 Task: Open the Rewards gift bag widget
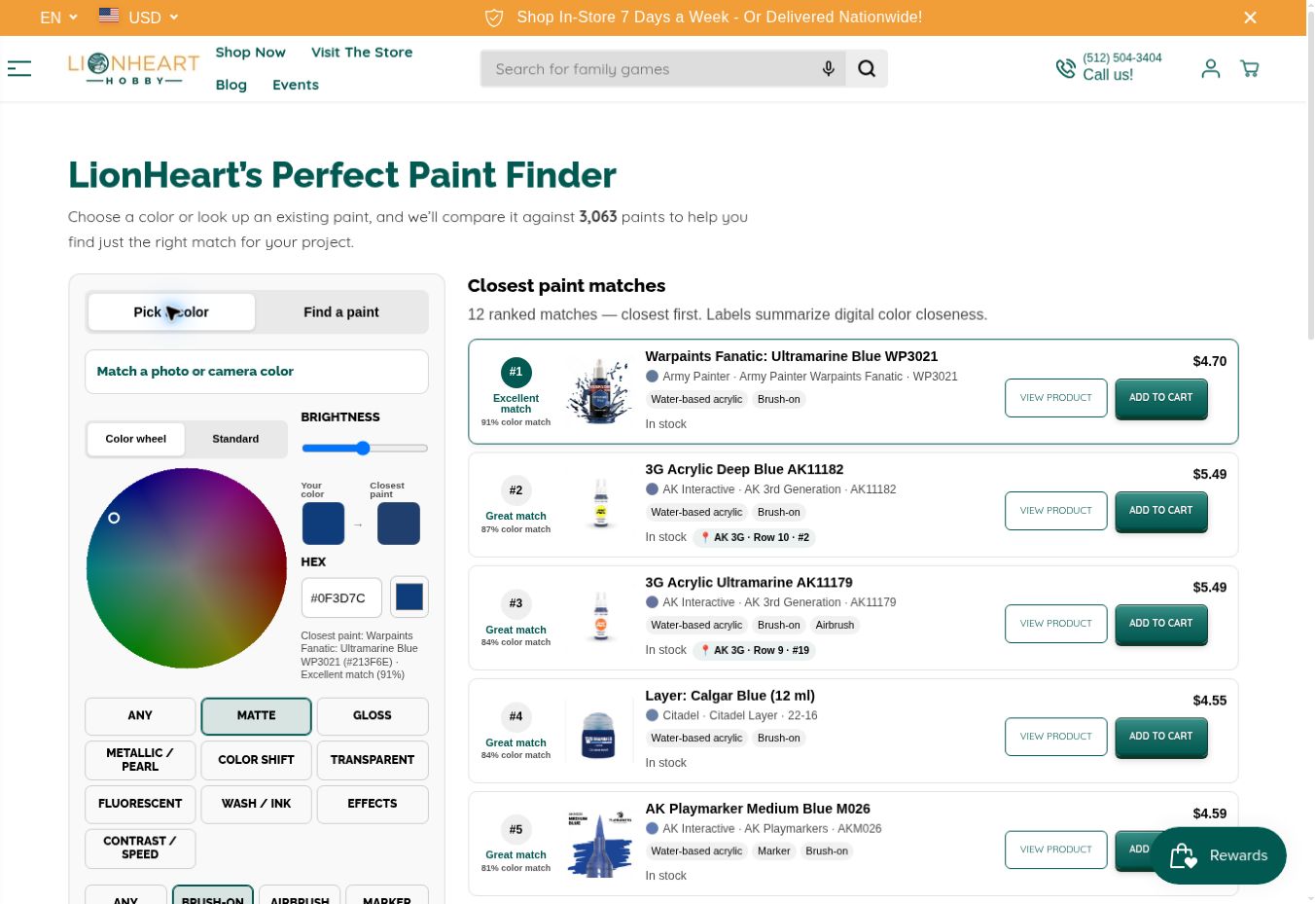1219,855
